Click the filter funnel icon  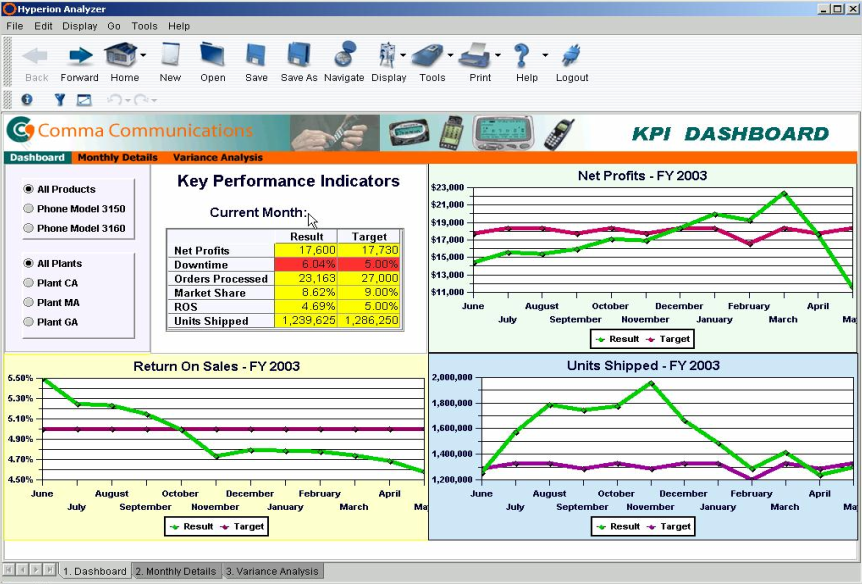(x=59, y=100)
